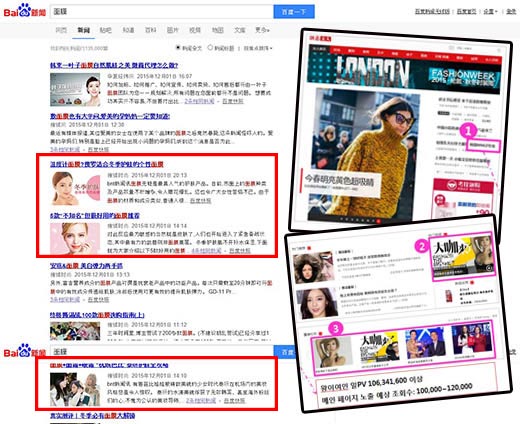Open the first search result's thumbnail image
The height and width of the screenshot is (424, 520).
pos(75,90)
